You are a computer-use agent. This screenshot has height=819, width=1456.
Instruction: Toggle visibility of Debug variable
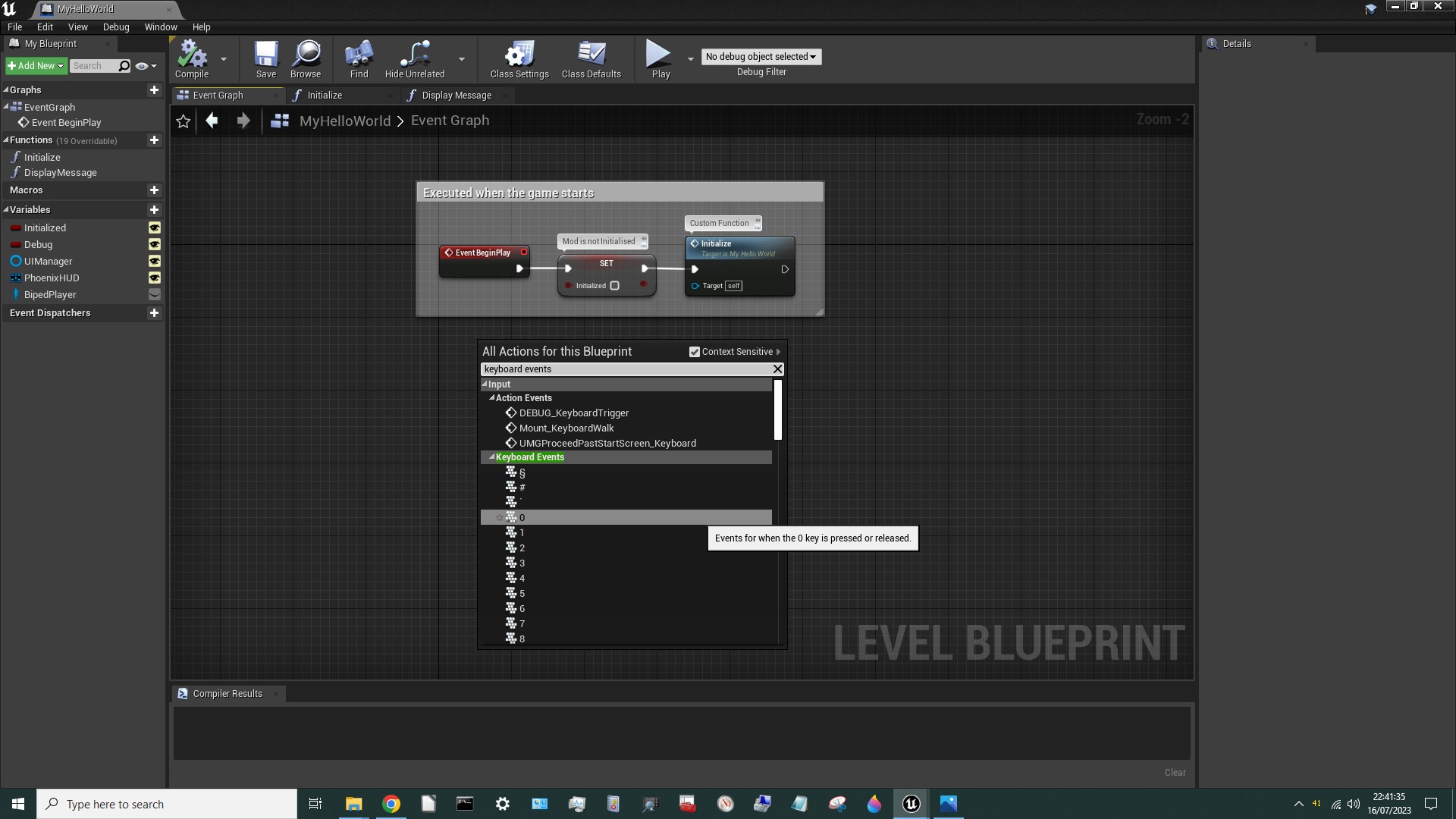(x=155, y=245)
